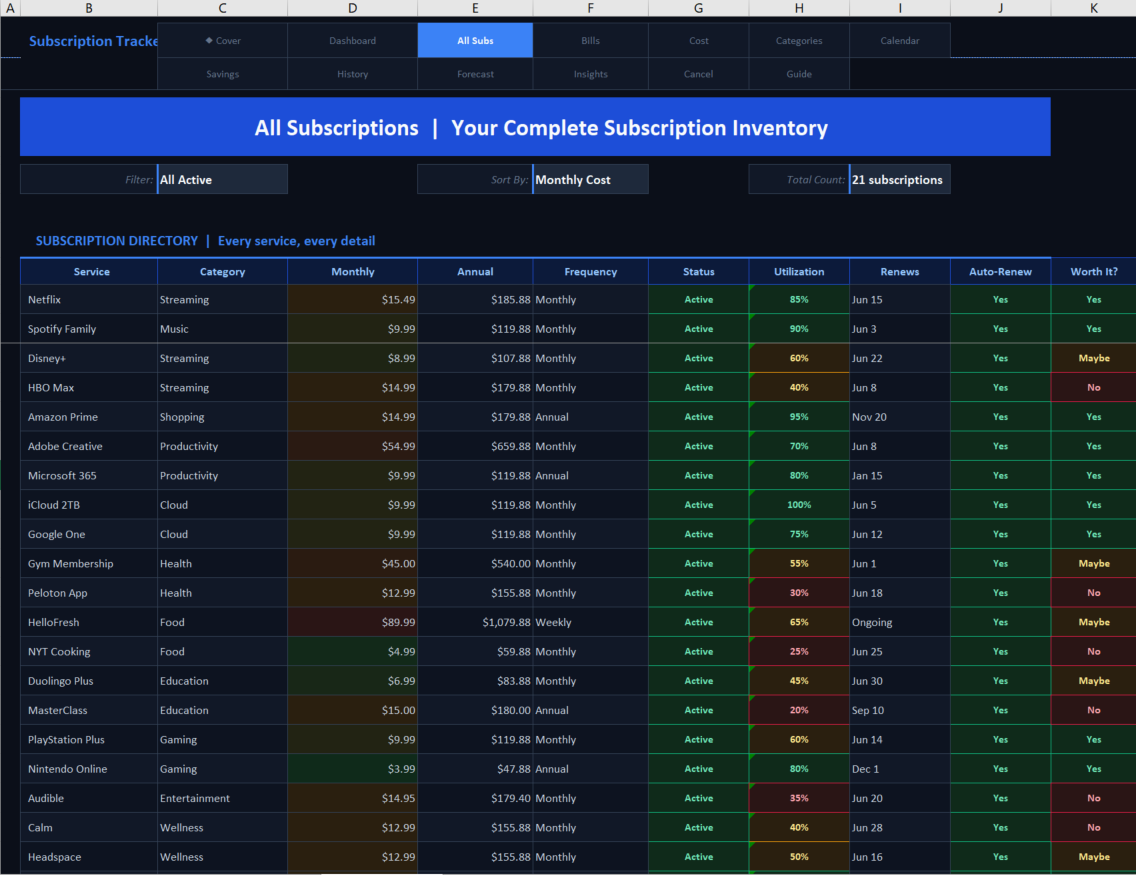Select Audible category cell Entertainment
Image resolution: width=1136 pixels, height=875 pixels.
click(222, 798)
